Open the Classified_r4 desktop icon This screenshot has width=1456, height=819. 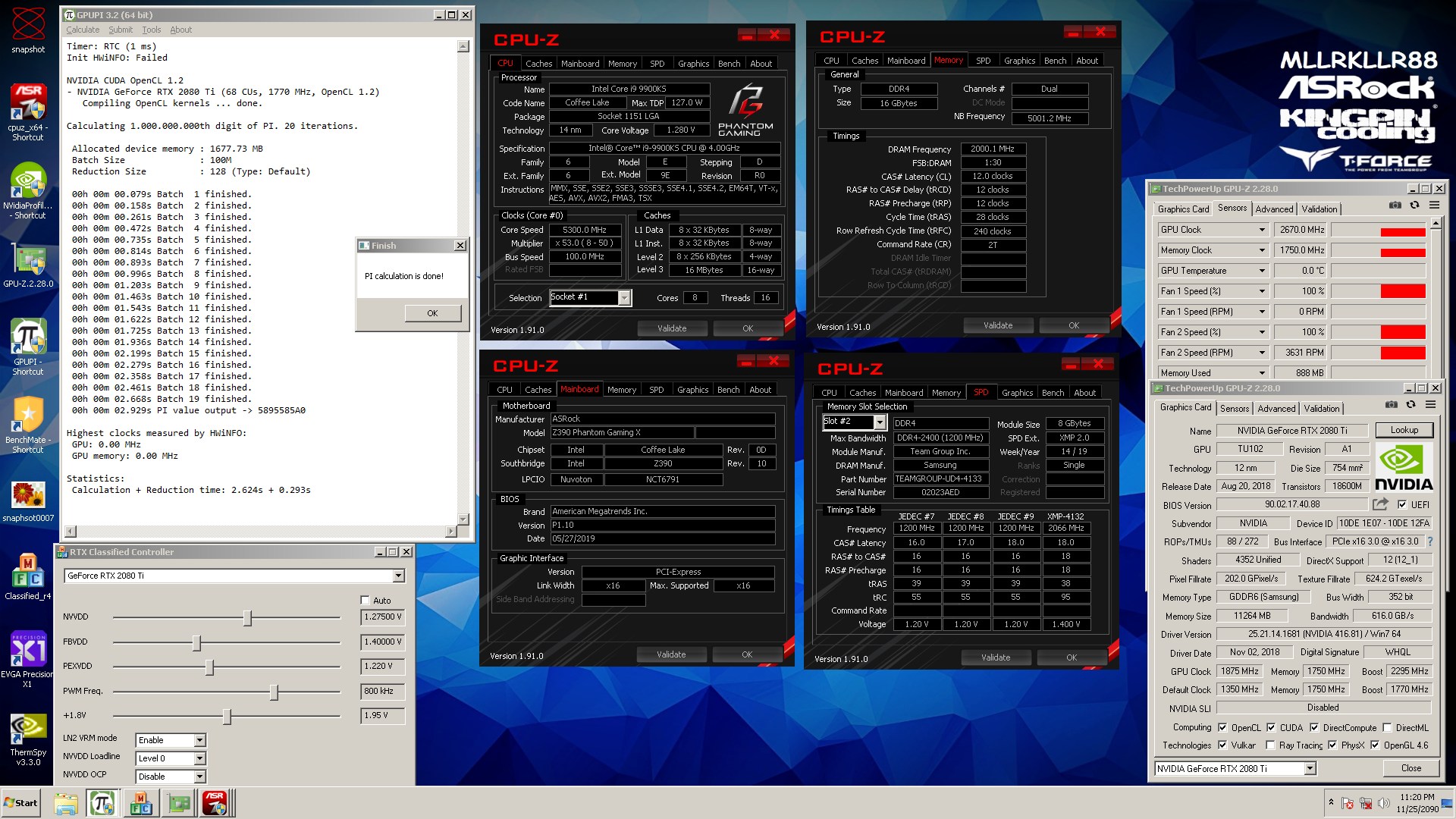click(28, 576)
